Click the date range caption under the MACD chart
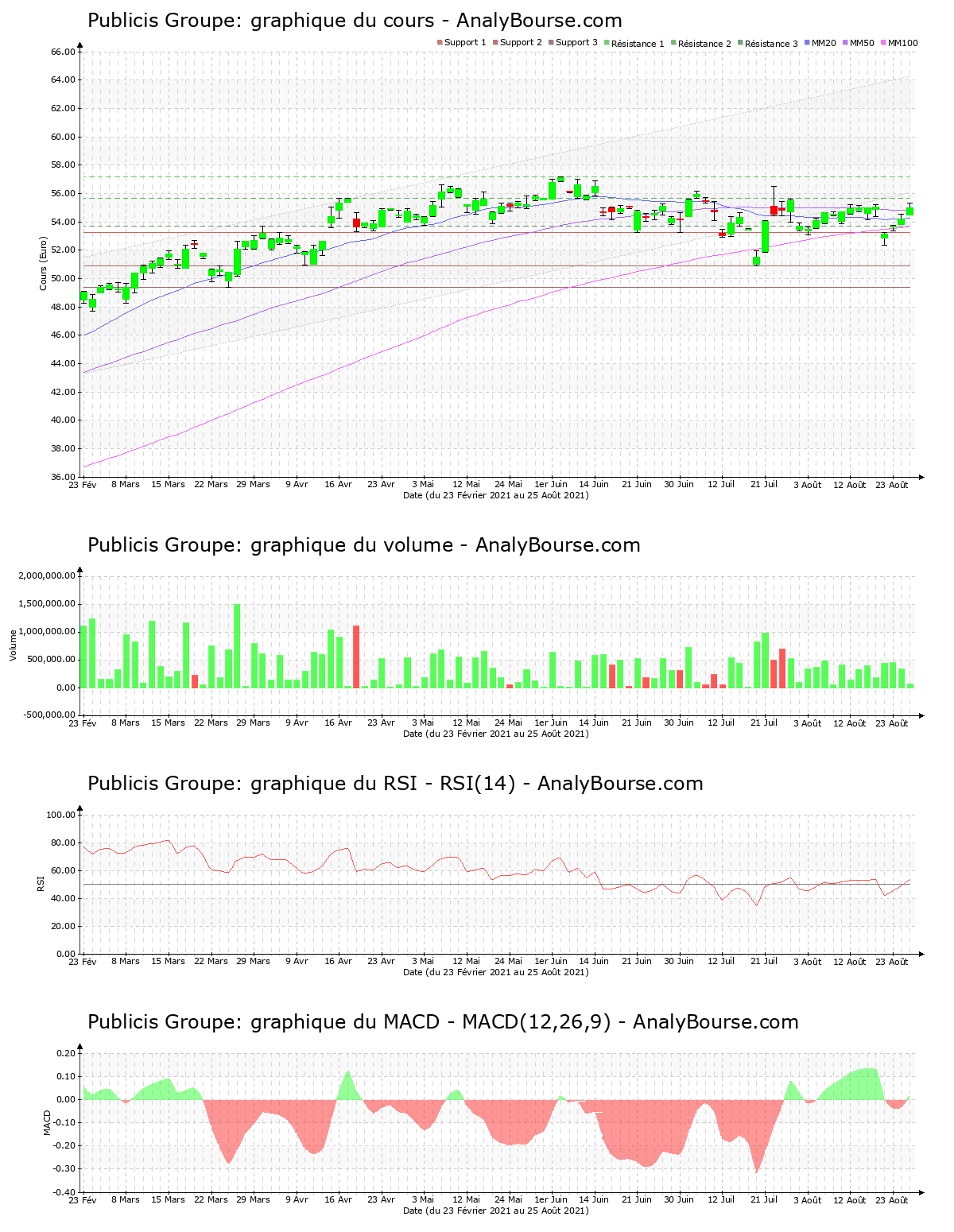 pos(496,1211)
